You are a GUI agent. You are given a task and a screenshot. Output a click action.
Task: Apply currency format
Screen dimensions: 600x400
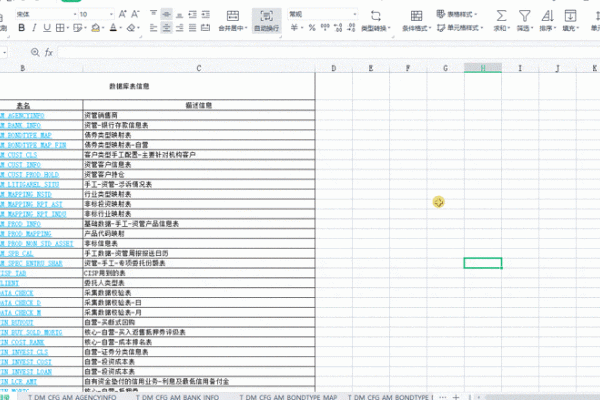(294, 27)
